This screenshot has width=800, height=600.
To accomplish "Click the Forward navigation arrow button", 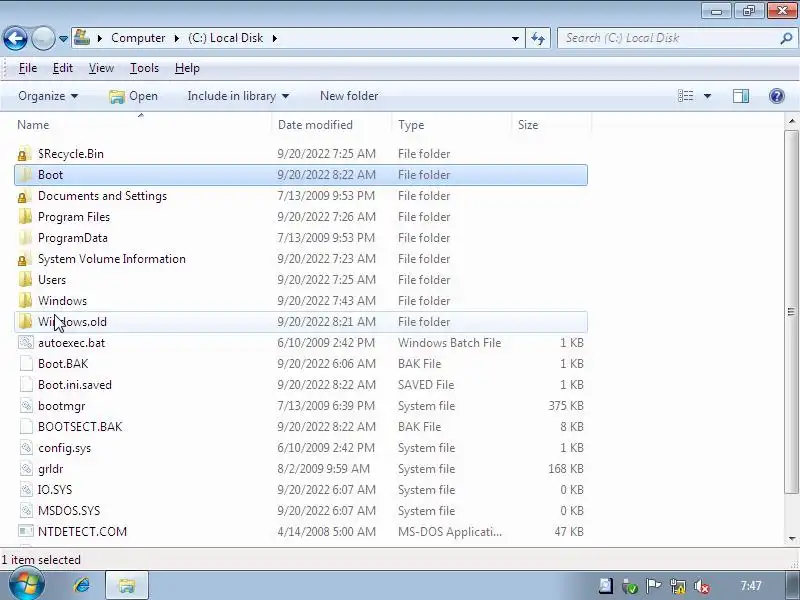I will (43, 38).
